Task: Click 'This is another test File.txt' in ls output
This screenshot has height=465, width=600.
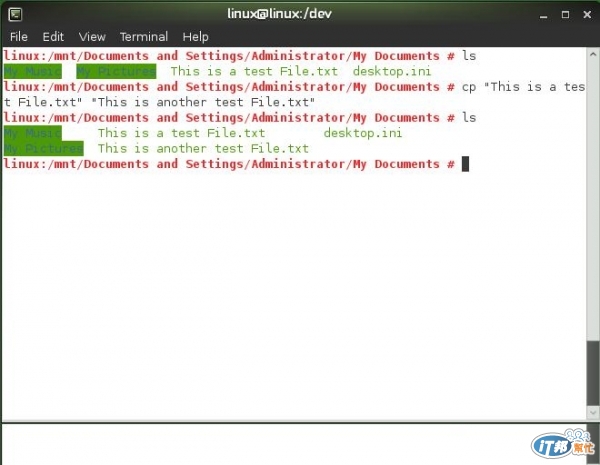Action: point(203,148)
